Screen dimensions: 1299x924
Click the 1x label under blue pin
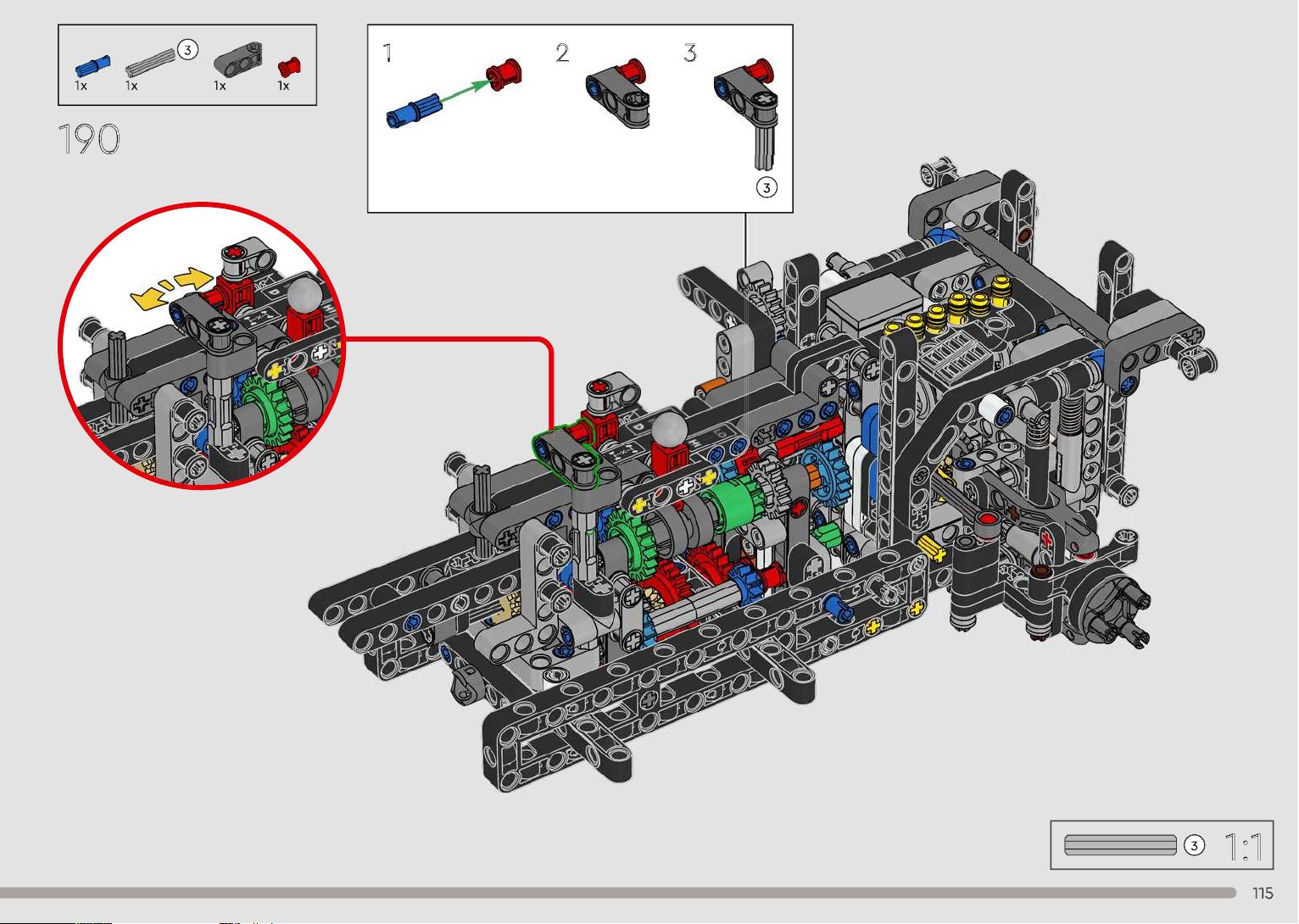[81, 86]
